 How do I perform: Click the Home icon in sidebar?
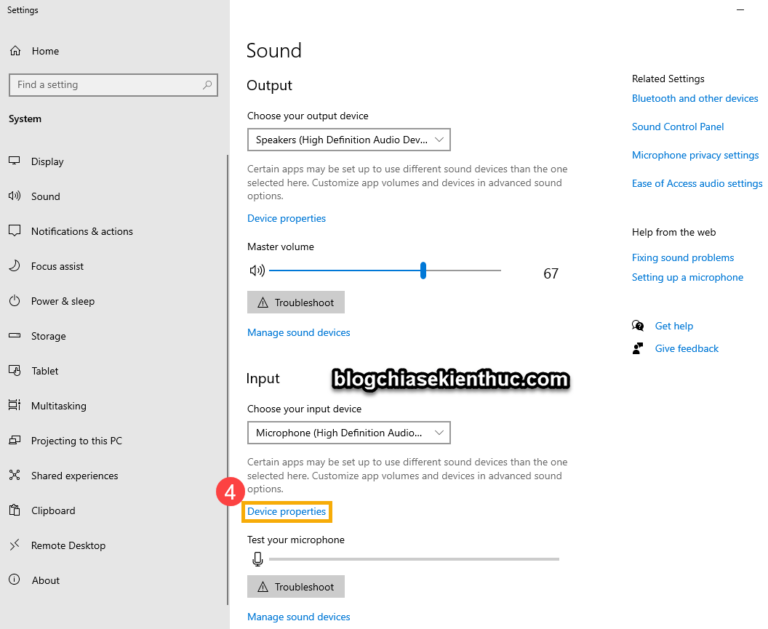coord(15,51)
